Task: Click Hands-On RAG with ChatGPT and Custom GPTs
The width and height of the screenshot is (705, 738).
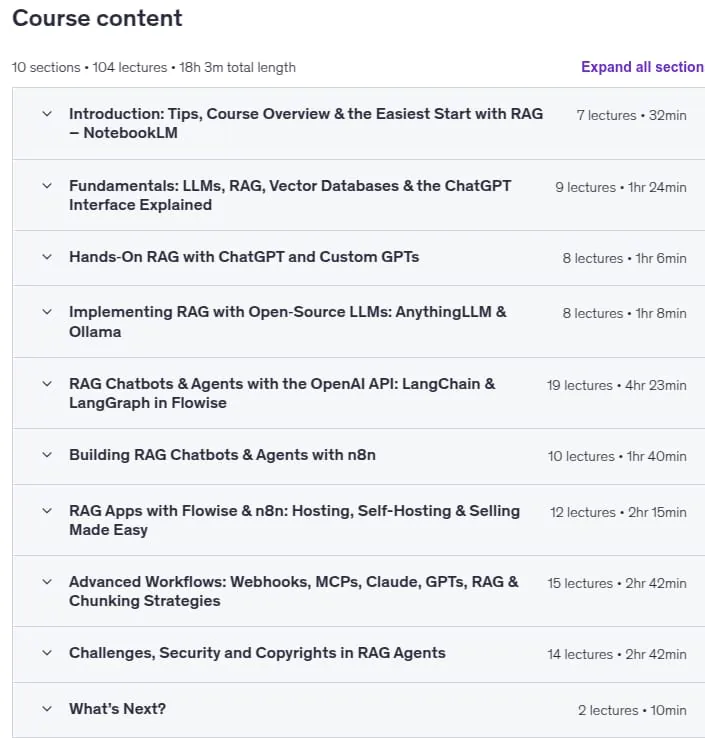Action: 244,257
